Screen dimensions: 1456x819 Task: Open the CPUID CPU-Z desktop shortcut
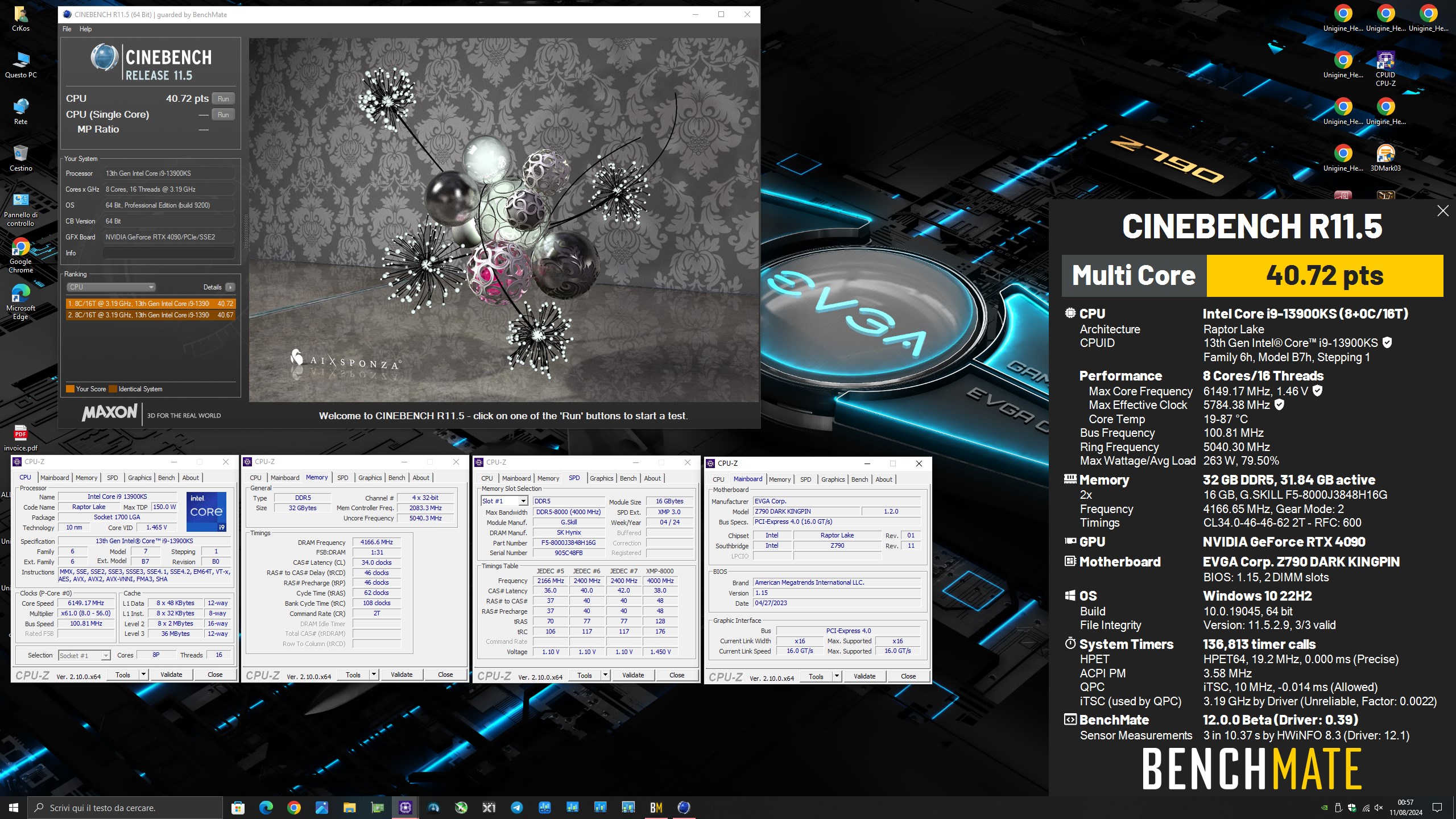tap(1385, 68)
